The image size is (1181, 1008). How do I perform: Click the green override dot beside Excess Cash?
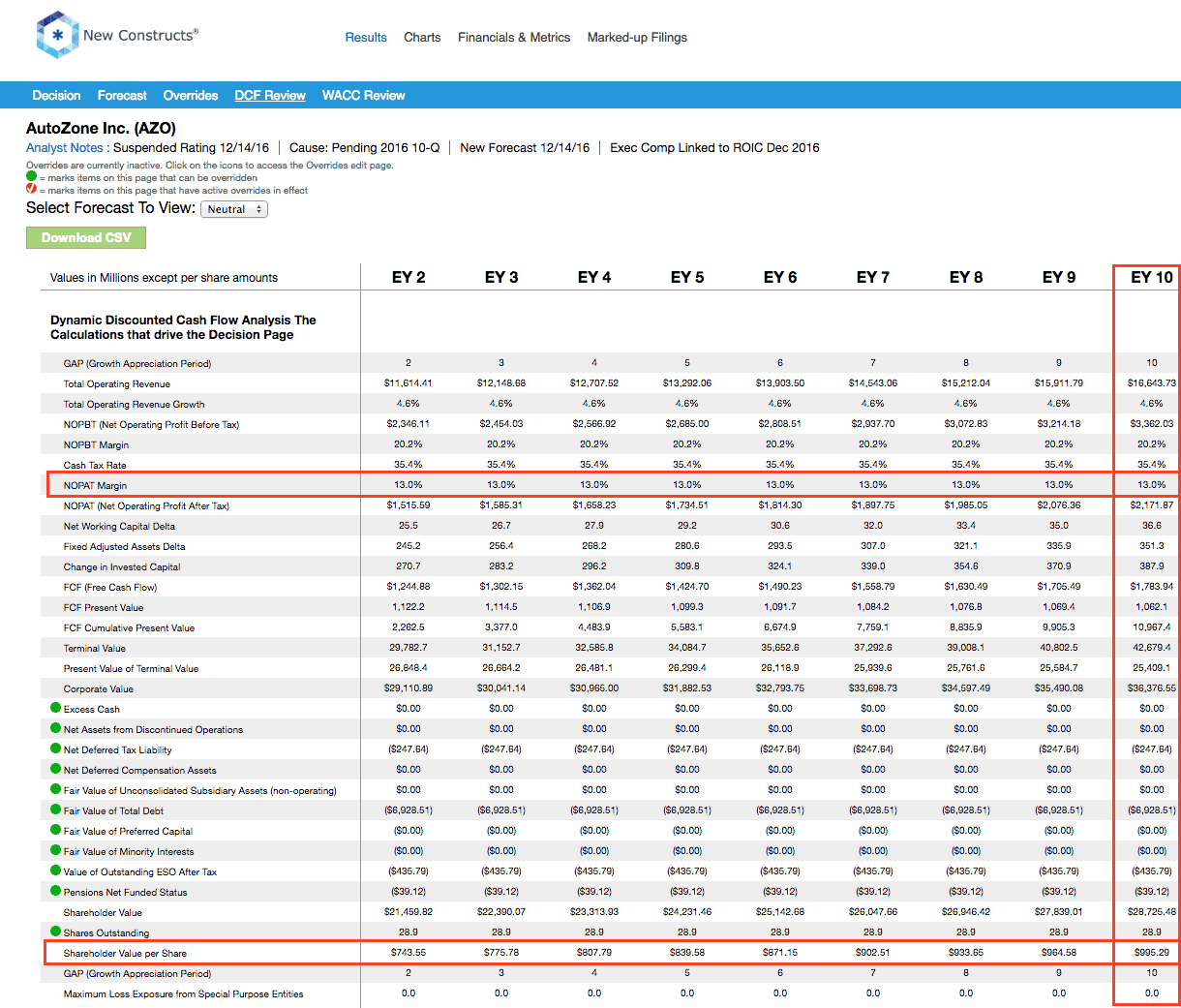tap(56, 708)
